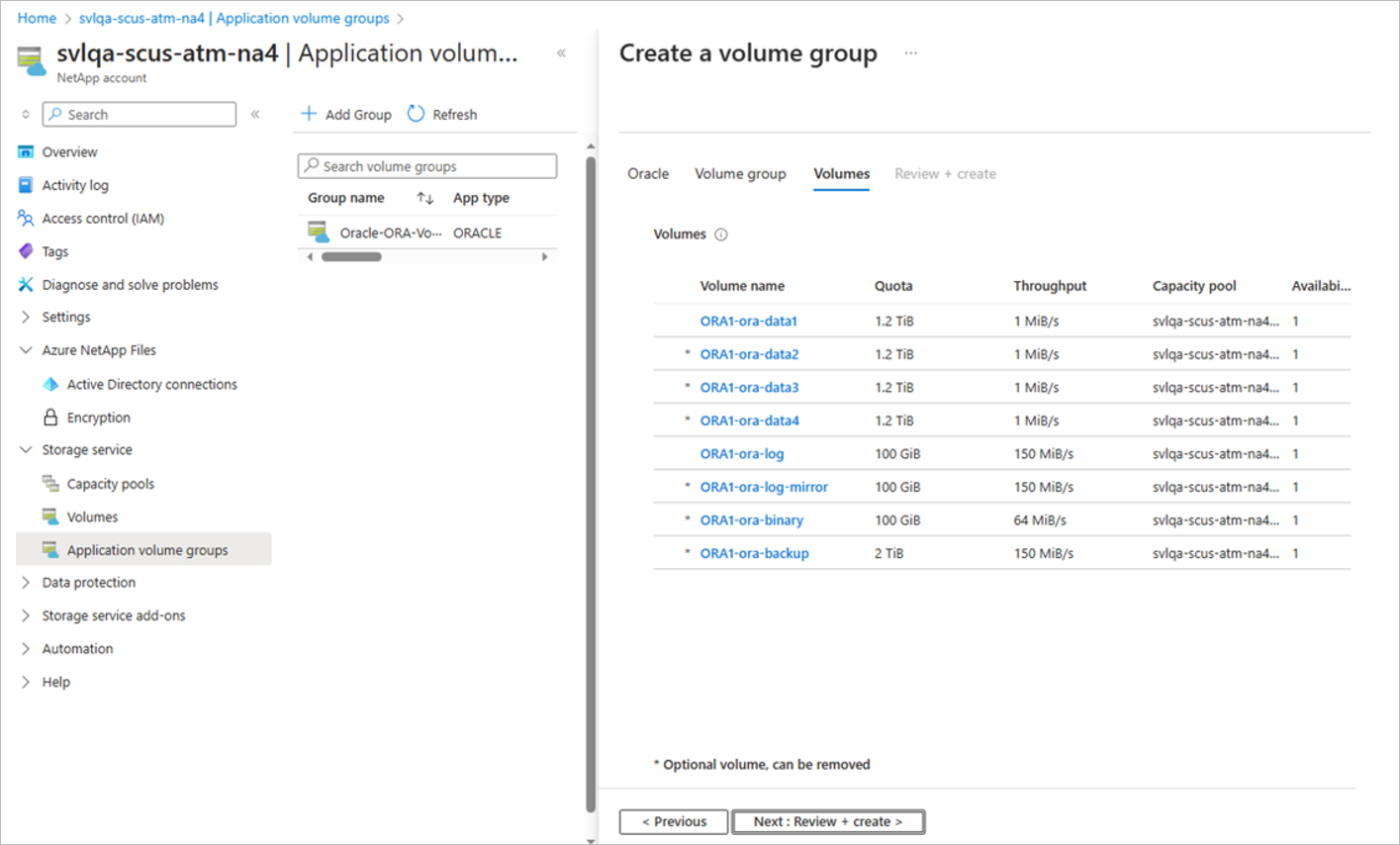Click the svlqa-scus-atm-na4 breadcrumb link
The image size is (1400, 845).
point(234,18)
